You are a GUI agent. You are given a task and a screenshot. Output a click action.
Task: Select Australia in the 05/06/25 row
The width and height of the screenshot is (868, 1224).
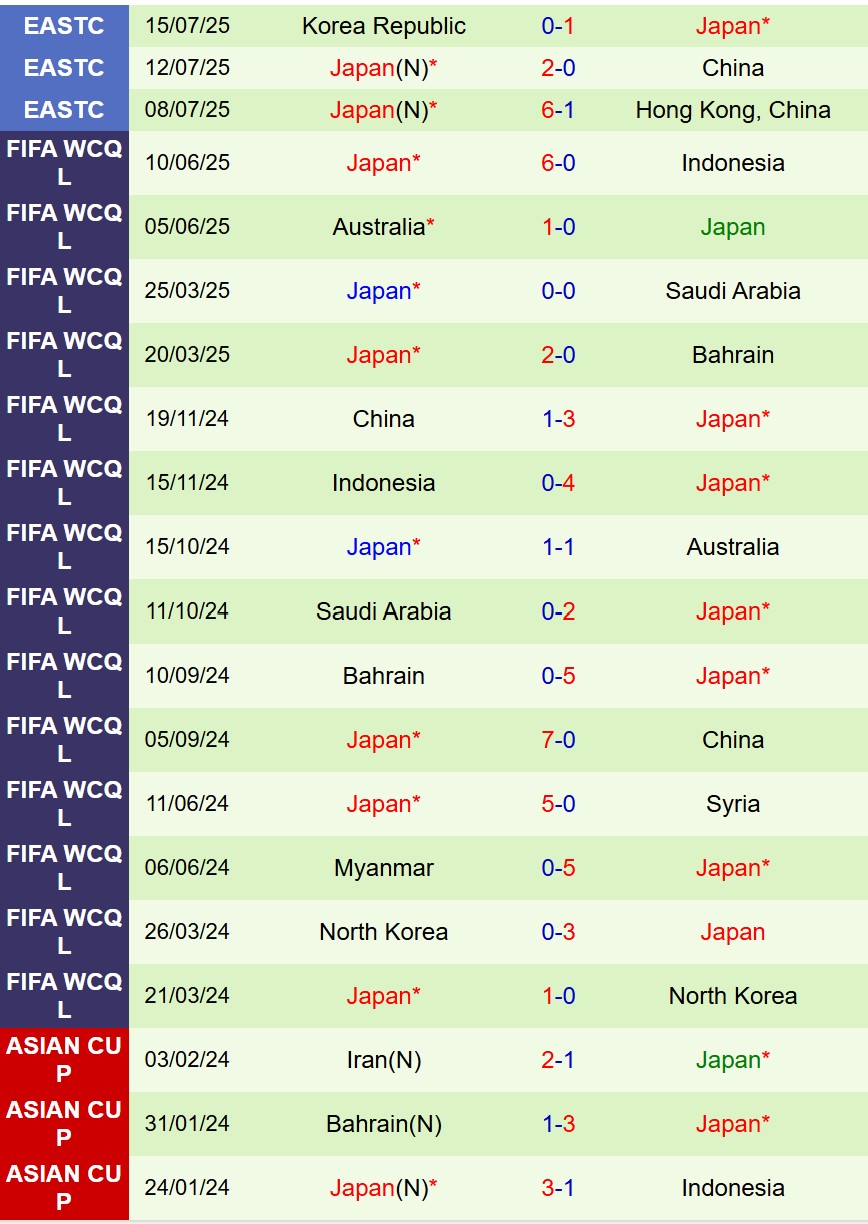coord(383,227)
